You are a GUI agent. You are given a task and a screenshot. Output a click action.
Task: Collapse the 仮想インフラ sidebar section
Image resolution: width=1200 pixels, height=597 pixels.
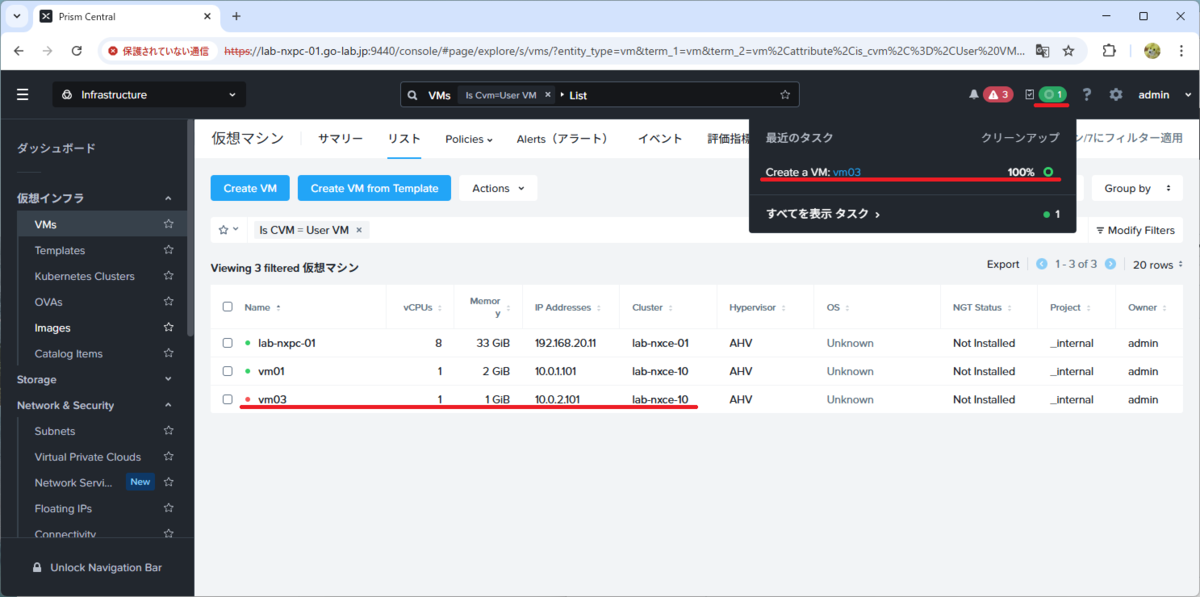coord(168,199)
